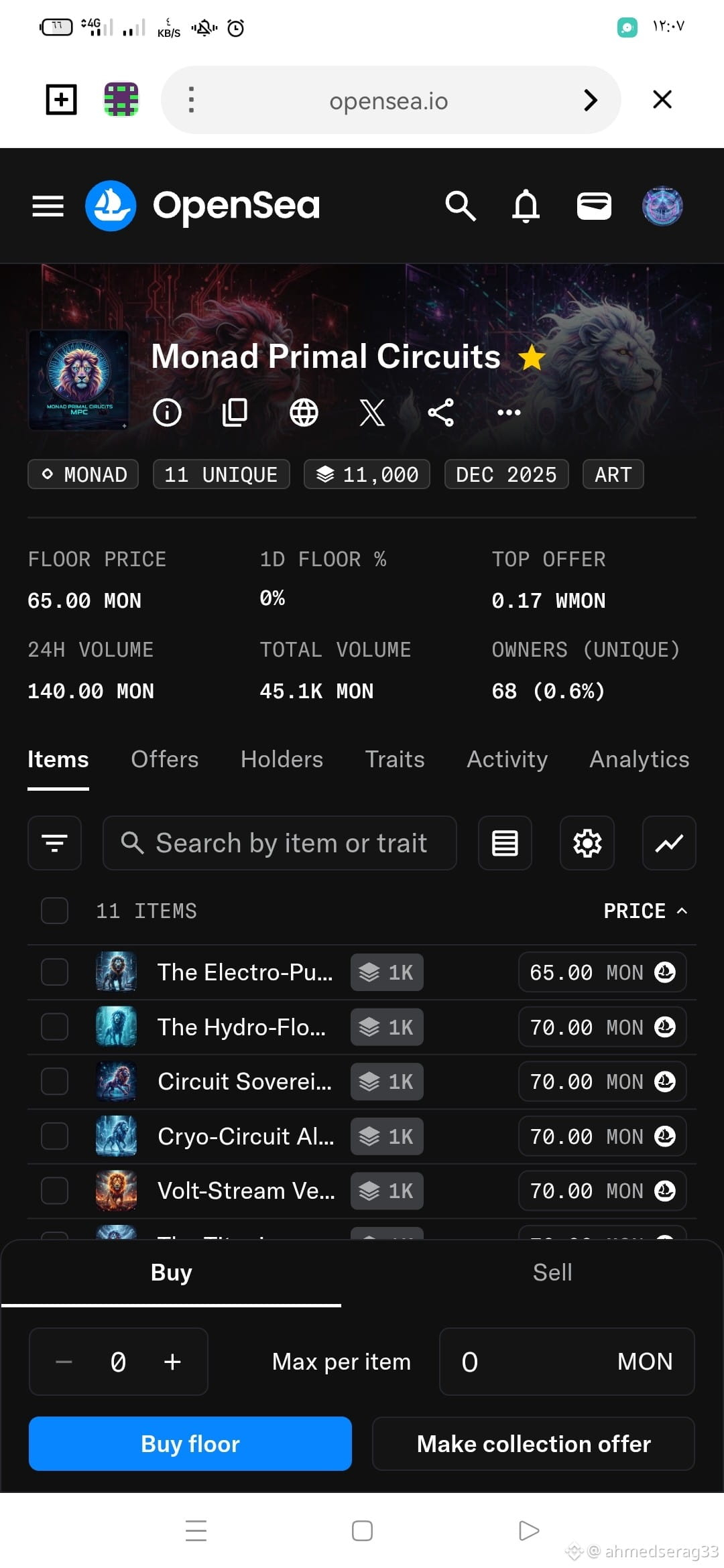Click the share icon for the collection
Image resolution: width=724 pixels, height=1568 pixels.
click(440, 412)
